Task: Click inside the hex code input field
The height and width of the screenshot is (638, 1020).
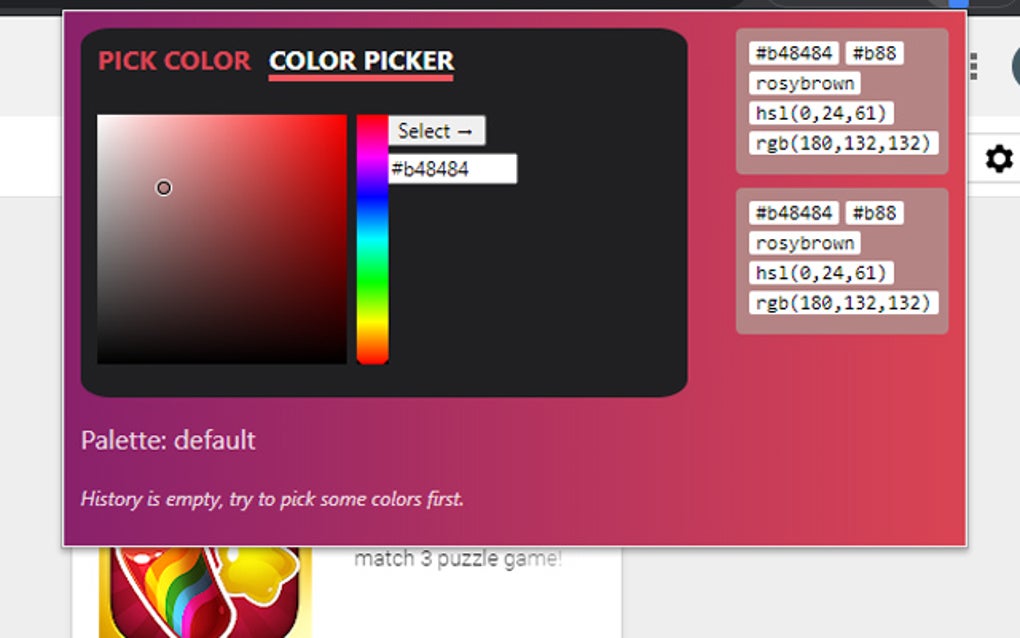Action: click(x=452, y=169)
